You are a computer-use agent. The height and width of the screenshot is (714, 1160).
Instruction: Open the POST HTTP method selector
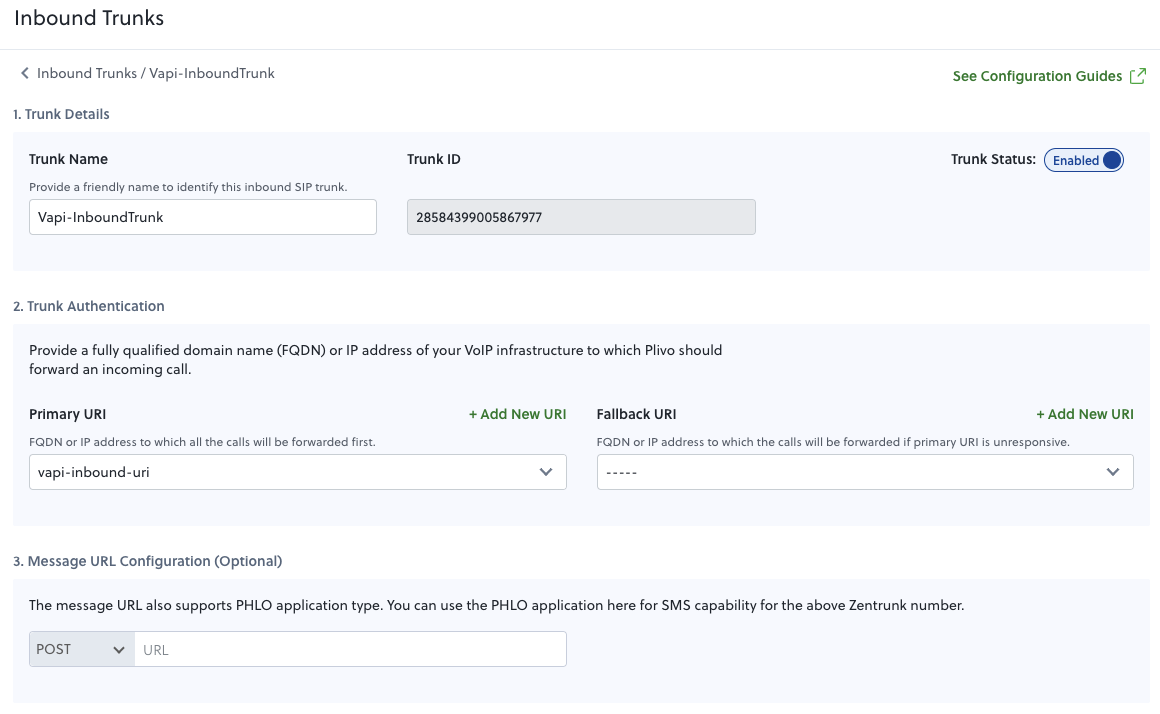pos(80,648)
